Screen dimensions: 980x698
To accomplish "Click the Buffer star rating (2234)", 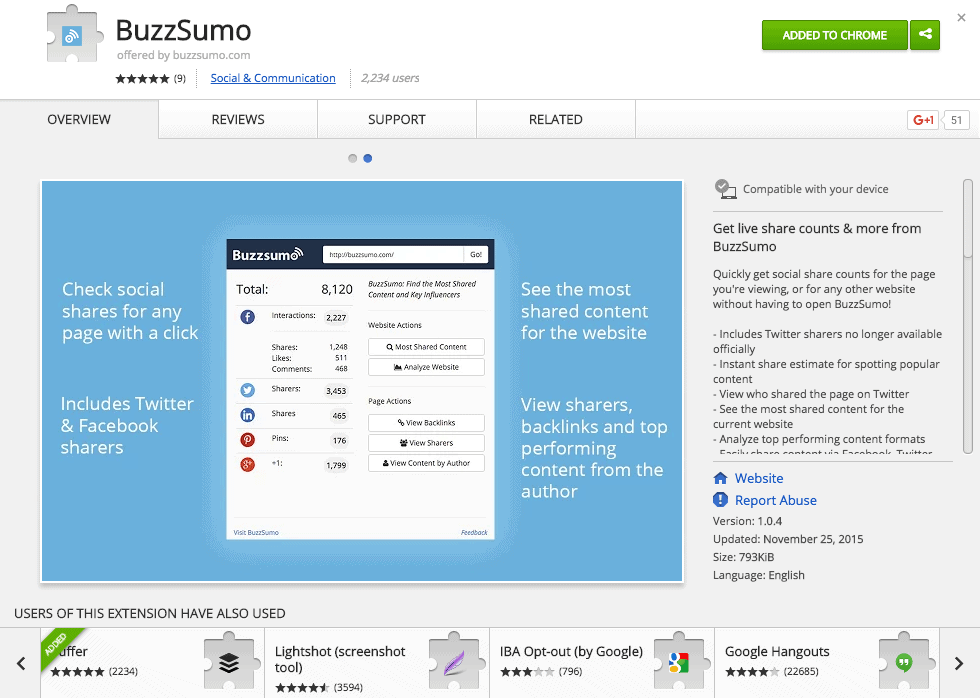I will click(x=78, y=672).
